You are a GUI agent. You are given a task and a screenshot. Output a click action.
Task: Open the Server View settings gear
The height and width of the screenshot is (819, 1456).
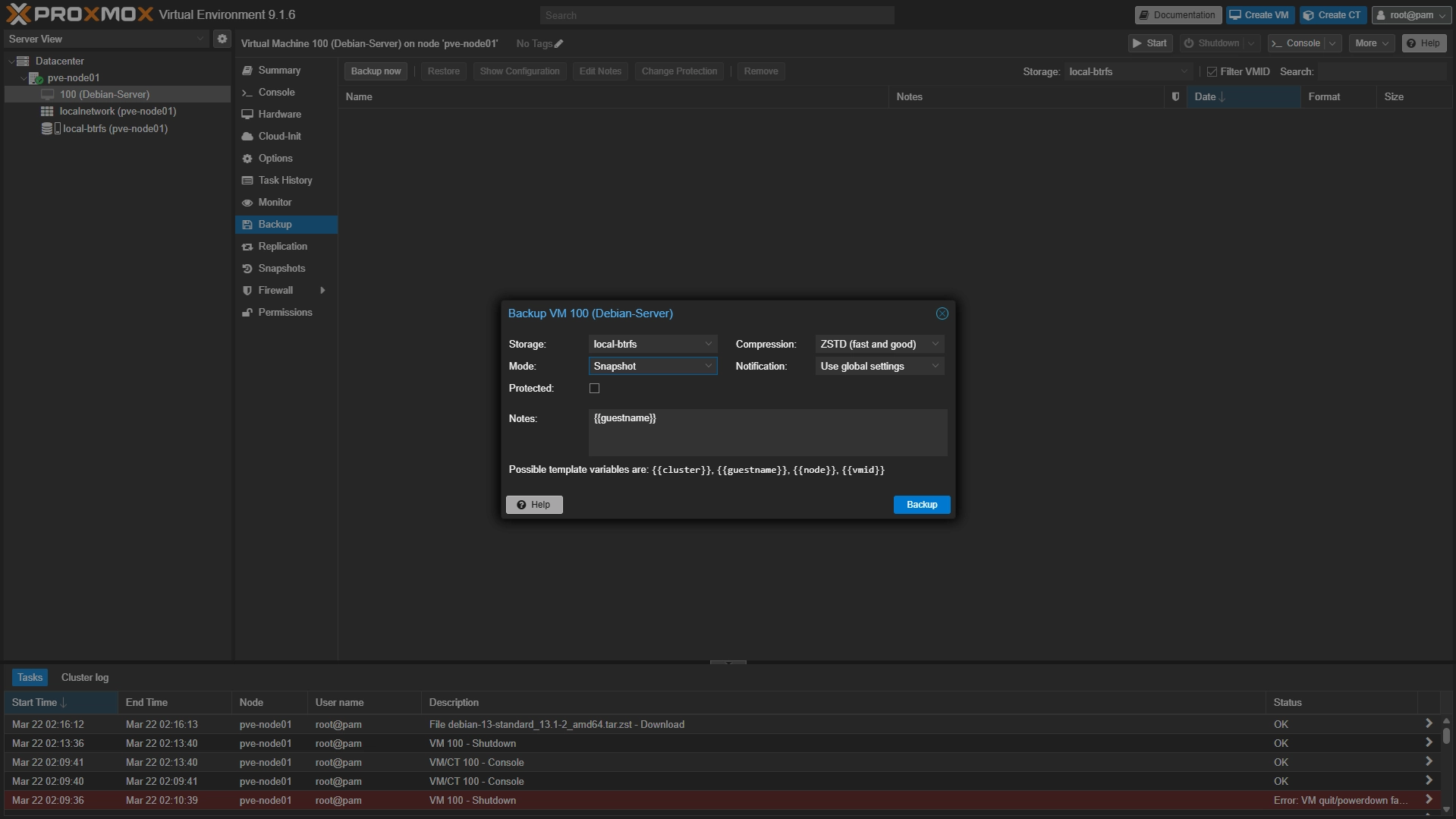[222, 39]
